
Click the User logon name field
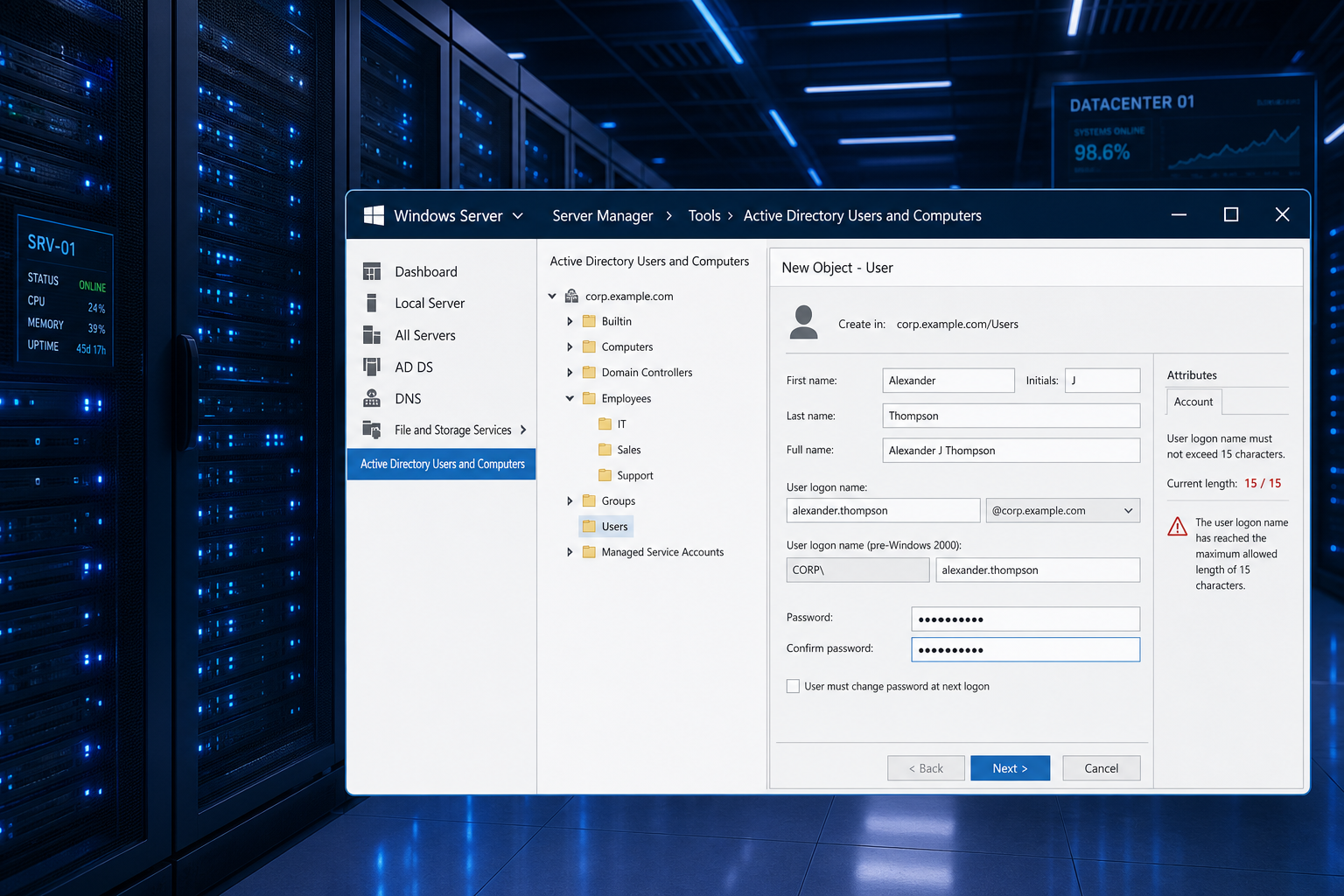883,510
